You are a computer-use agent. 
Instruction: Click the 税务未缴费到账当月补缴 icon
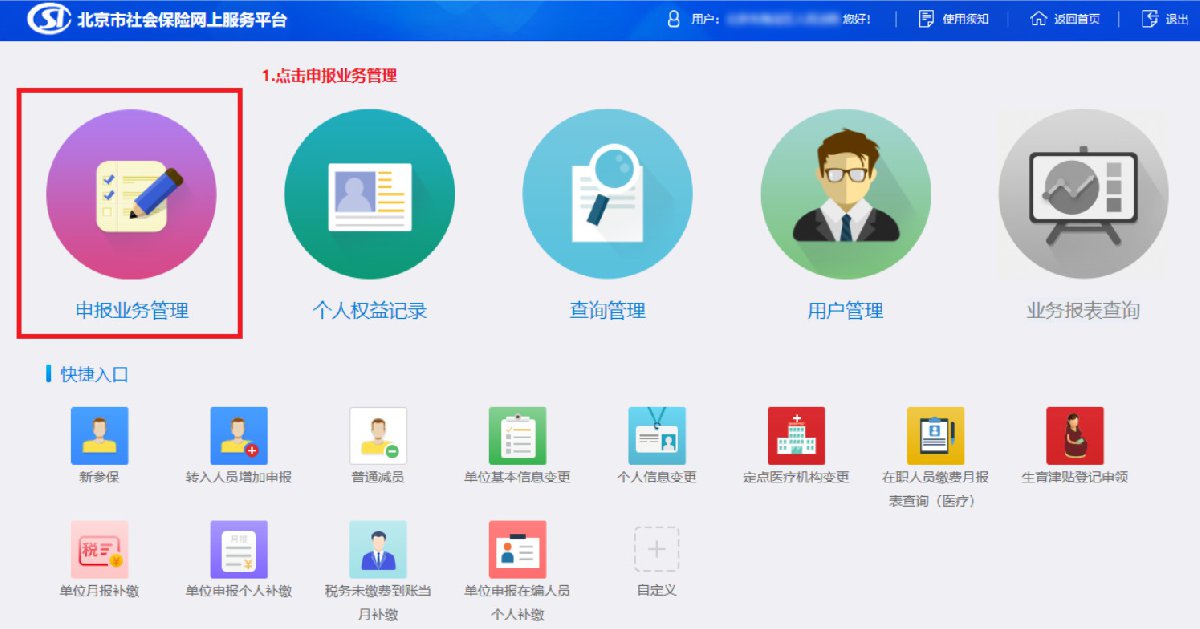[378, 550]
